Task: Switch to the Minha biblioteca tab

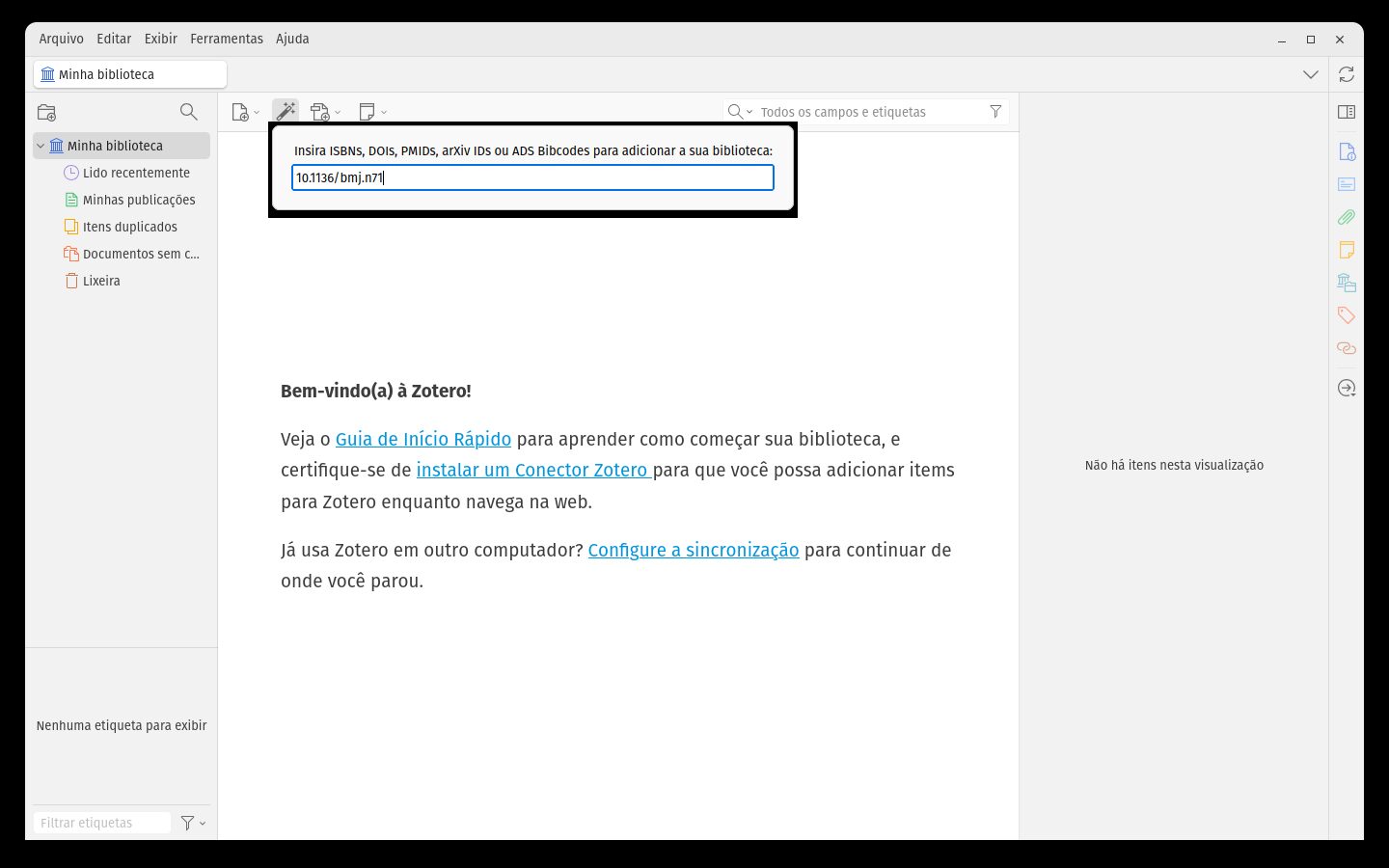Action: click(x=130, y=74)
